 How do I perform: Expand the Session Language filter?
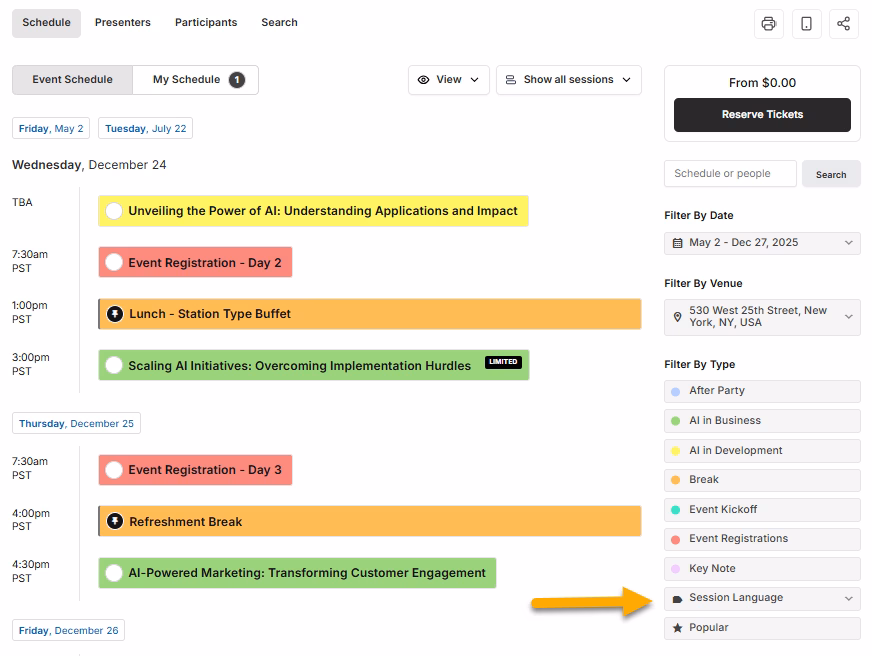click(762, 598)
